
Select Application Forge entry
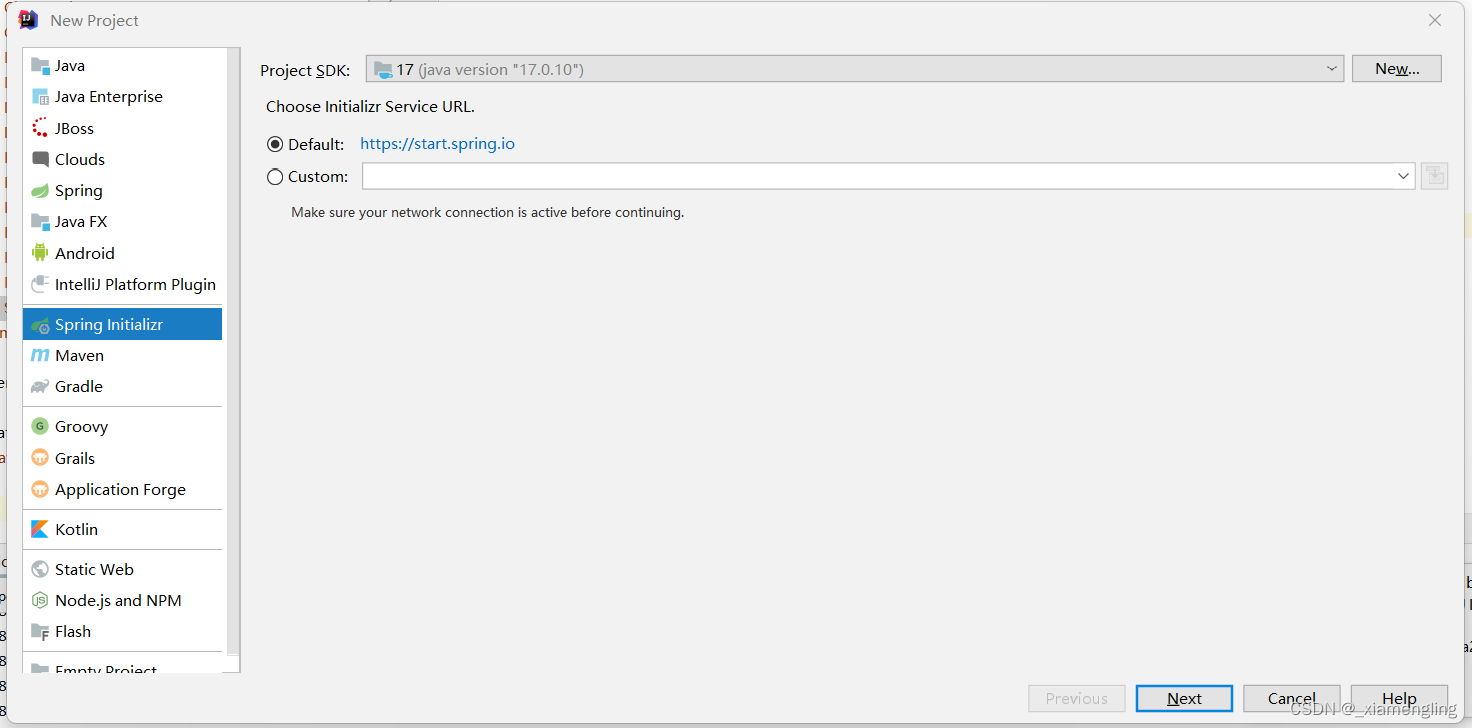tap(122, 489)
